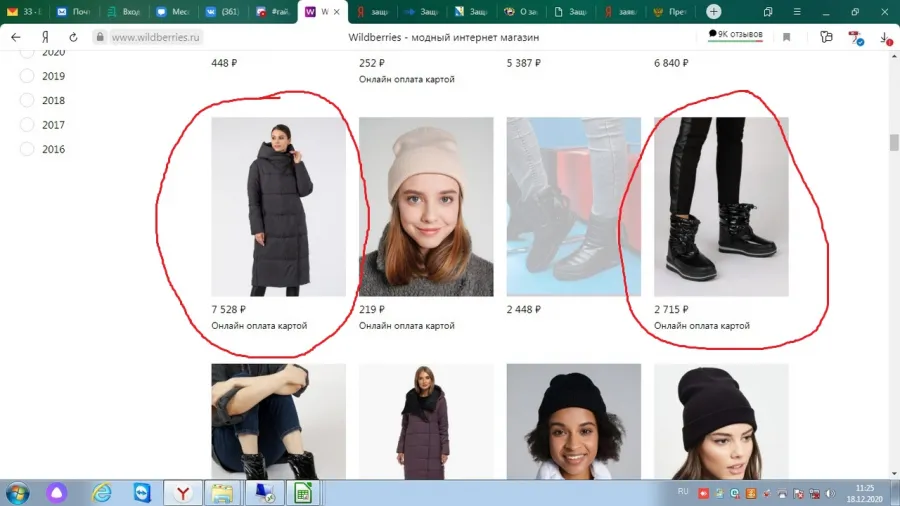
Task: Click the padlock site security icon
Action: click(100, 37)
